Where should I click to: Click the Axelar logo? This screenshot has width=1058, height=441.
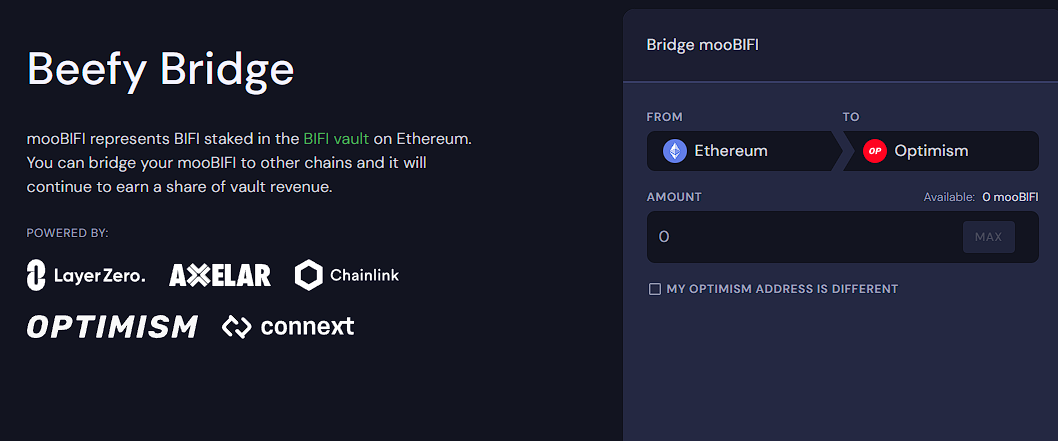(x=220, y=275)
